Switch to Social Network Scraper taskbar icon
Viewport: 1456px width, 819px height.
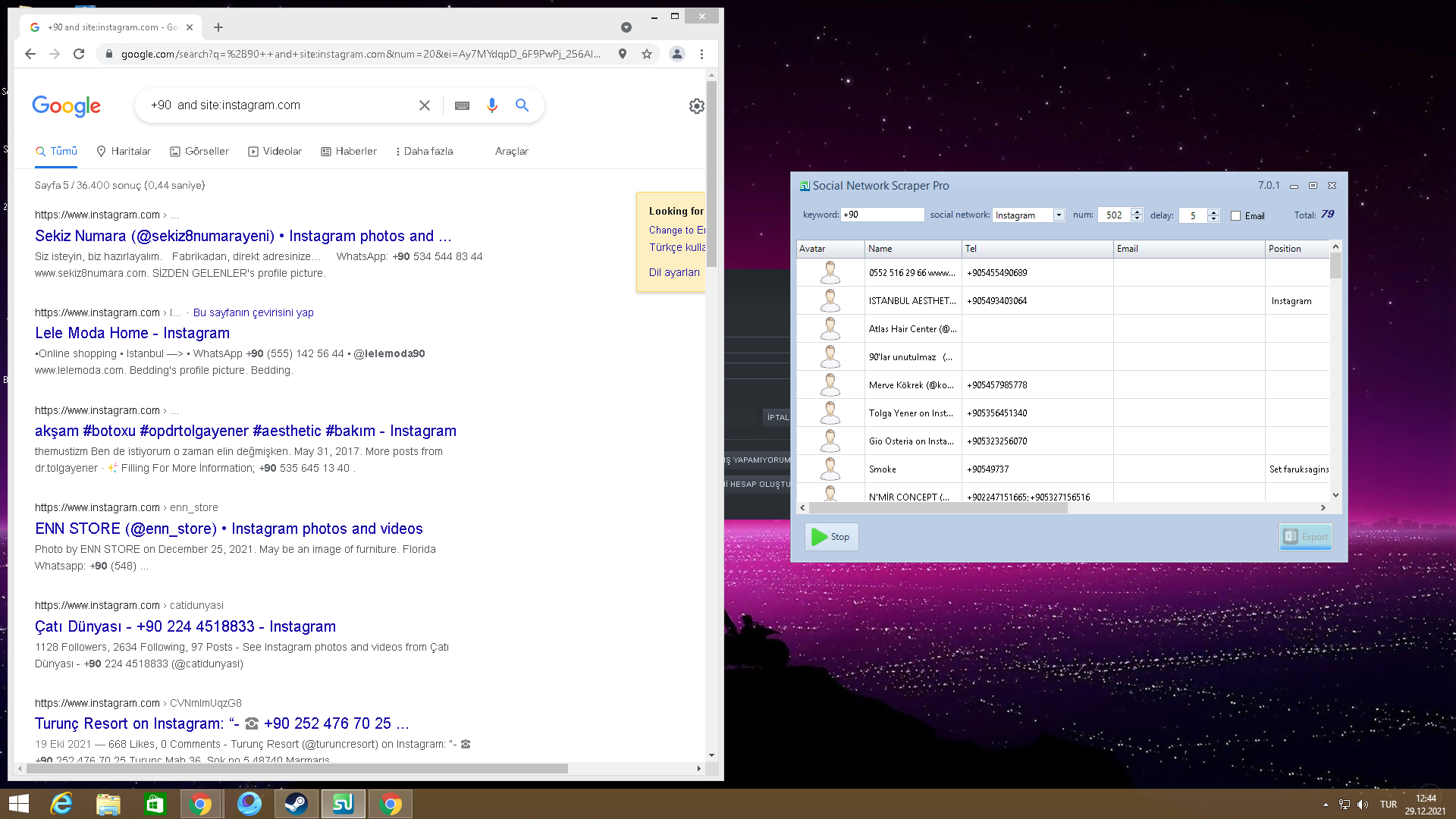[343, 804]
